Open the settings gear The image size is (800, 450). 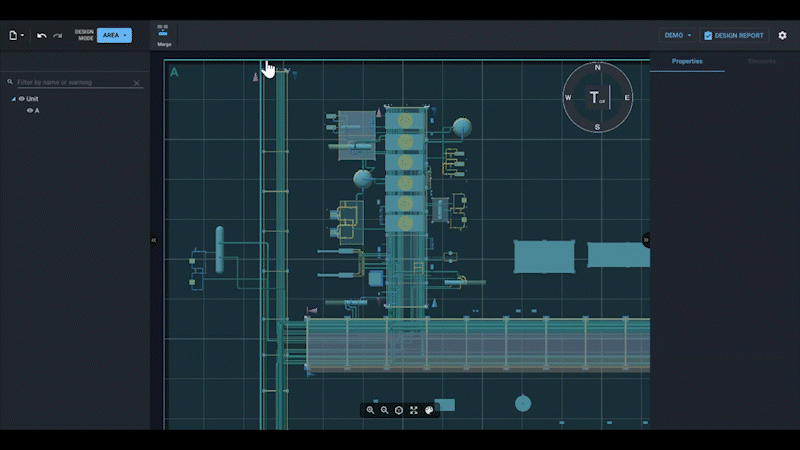point(782,35)
